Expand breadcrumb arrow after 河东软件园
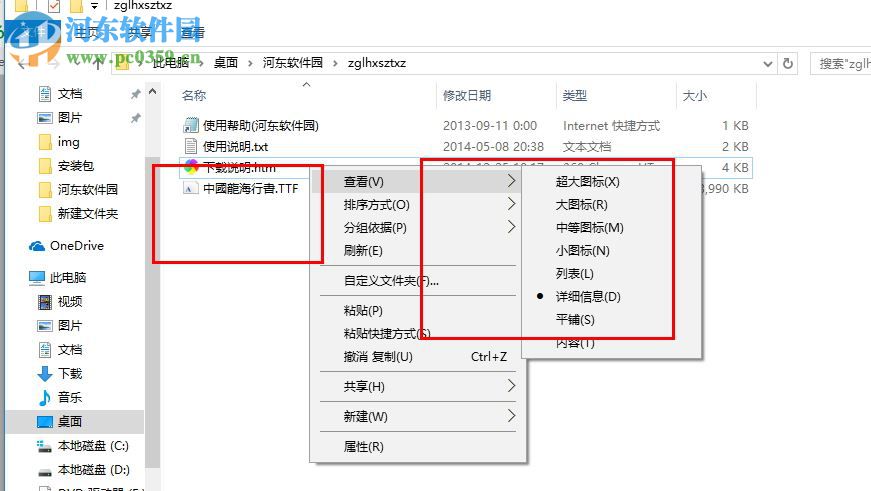Screen dimensions: 871x491 (x=335, y=63)
